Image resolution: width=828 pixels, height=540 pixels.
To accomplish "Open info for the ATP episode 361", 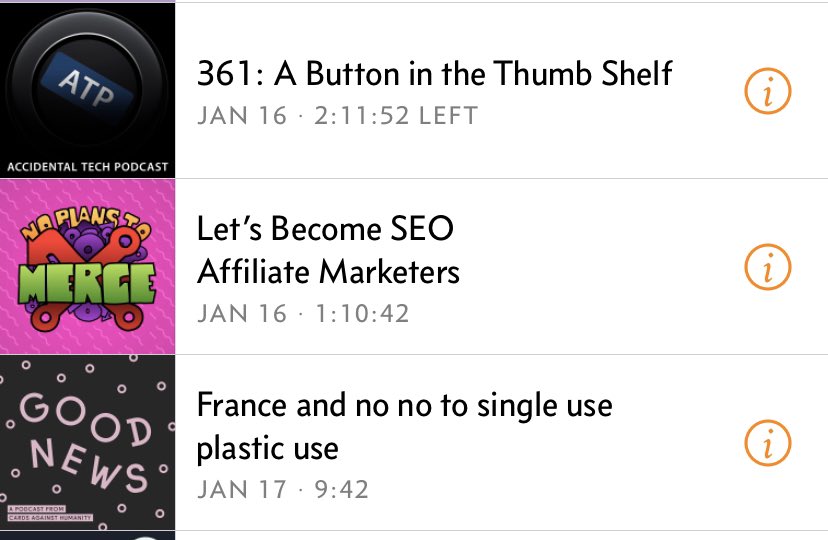I will pos(768,93).
